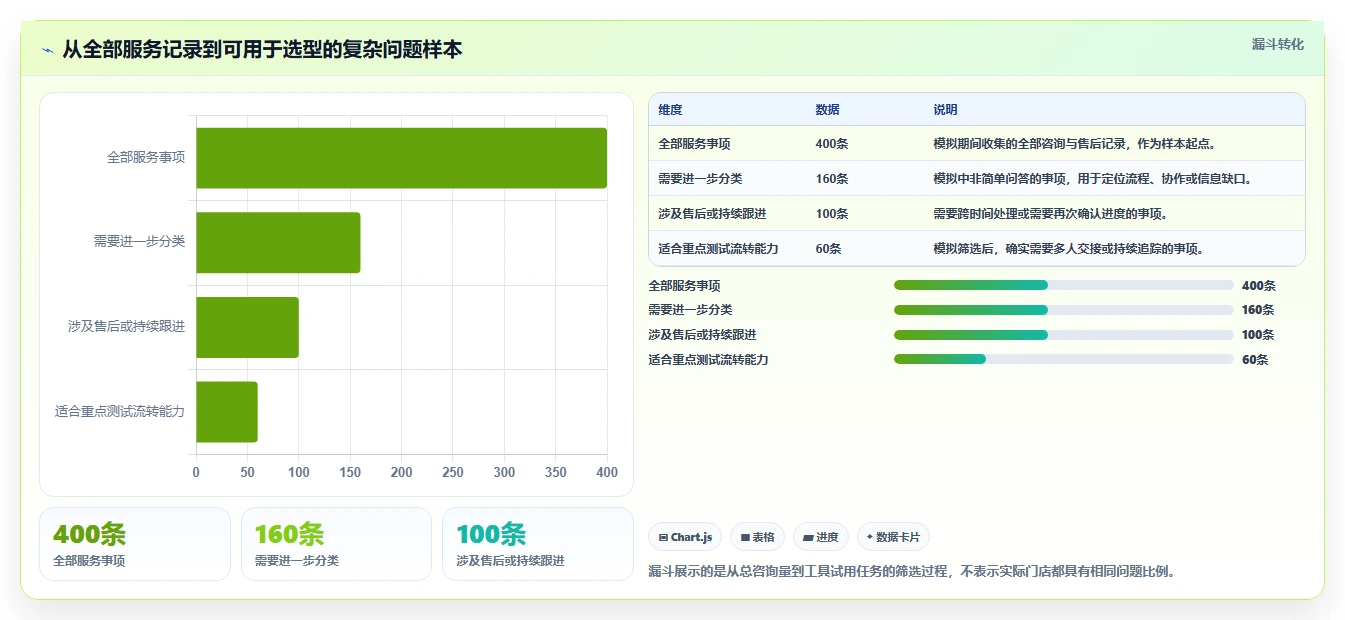Click table cell 400条
The width and height of the screenshot is (1345, 620).
coord(832,144)
